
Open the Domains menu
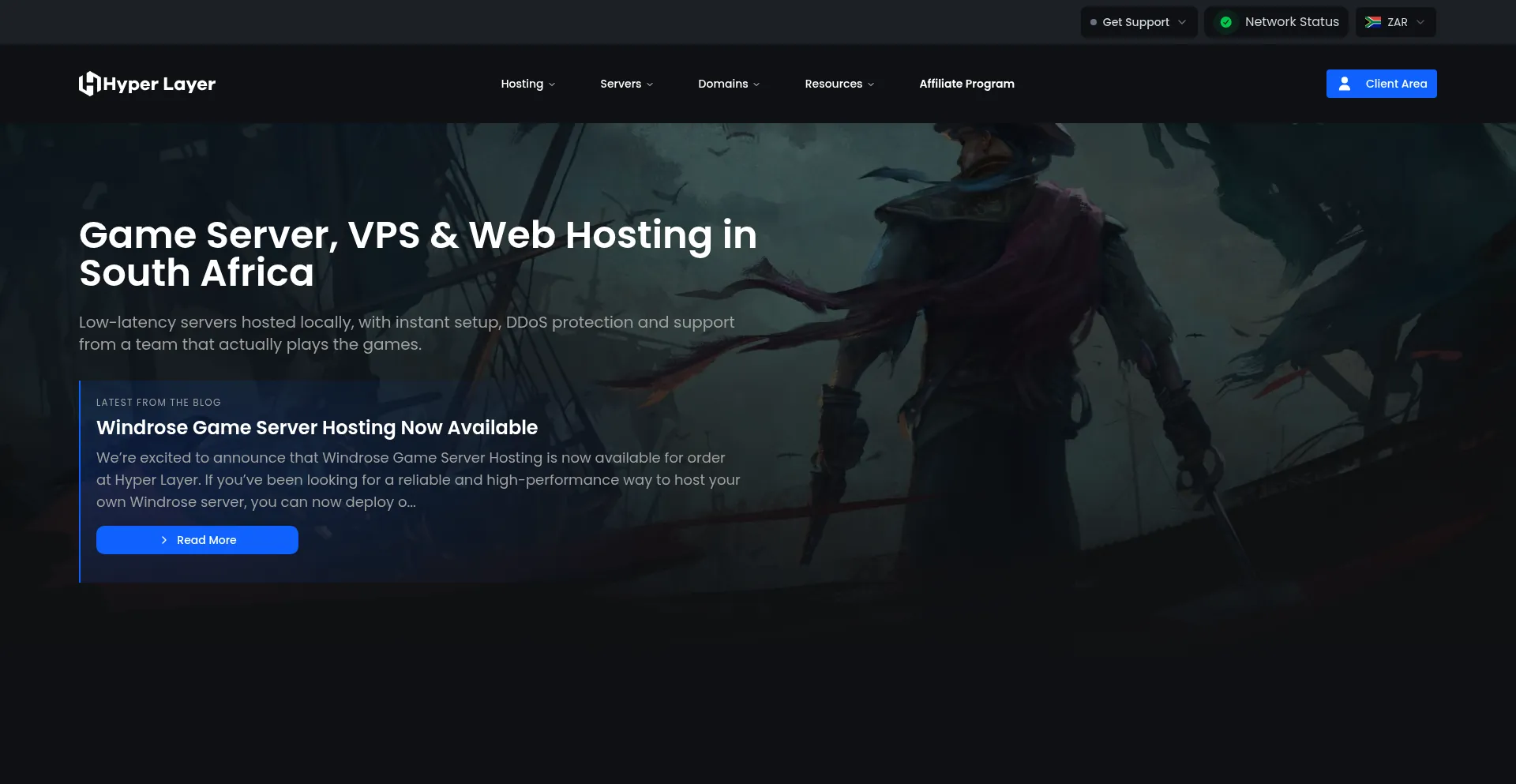(729, 84)
